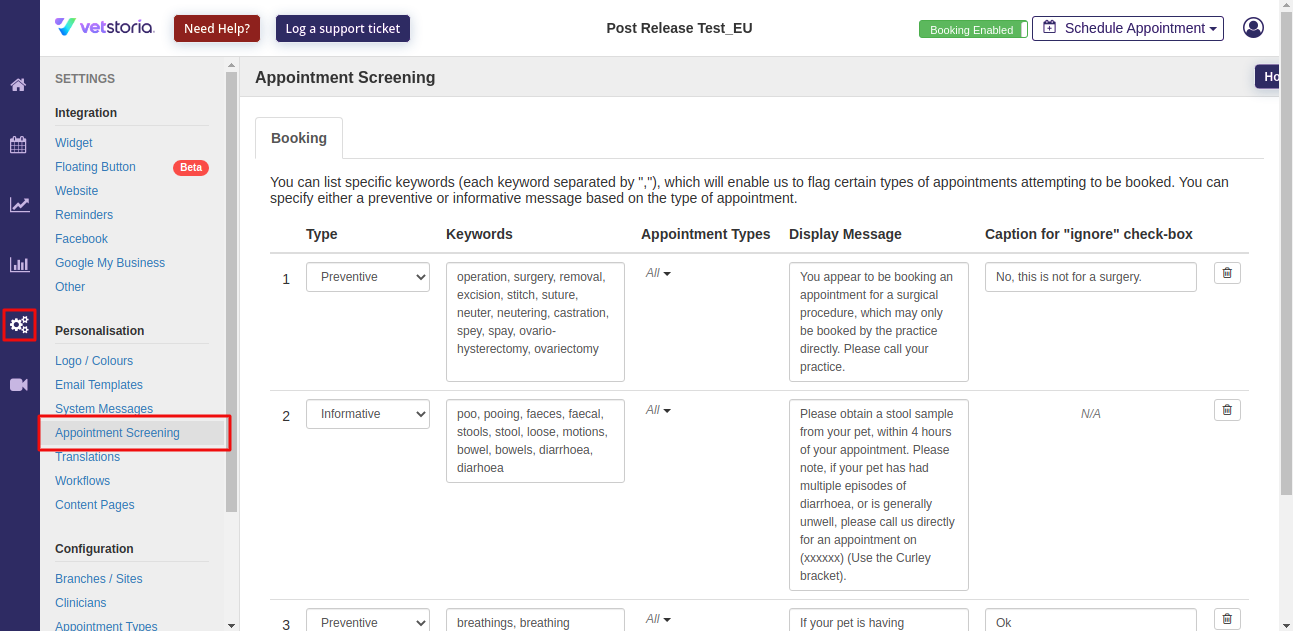1293x631 pixels.
Task: Open the video camera icon
Action: [x=19, y=385]
